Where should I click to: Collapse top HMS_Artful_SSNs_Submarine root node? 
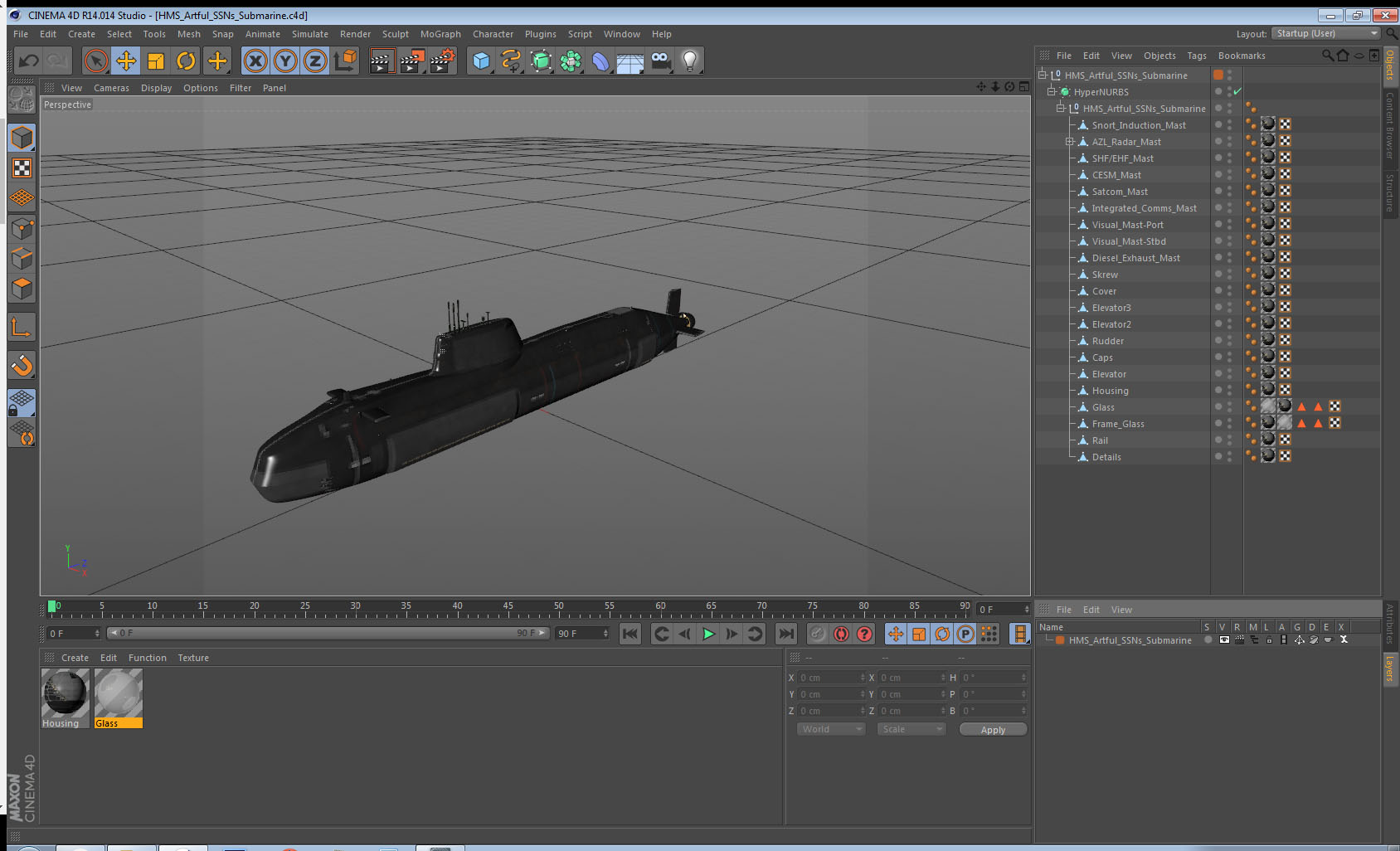pyautogui.click(x=1043, y=75)
